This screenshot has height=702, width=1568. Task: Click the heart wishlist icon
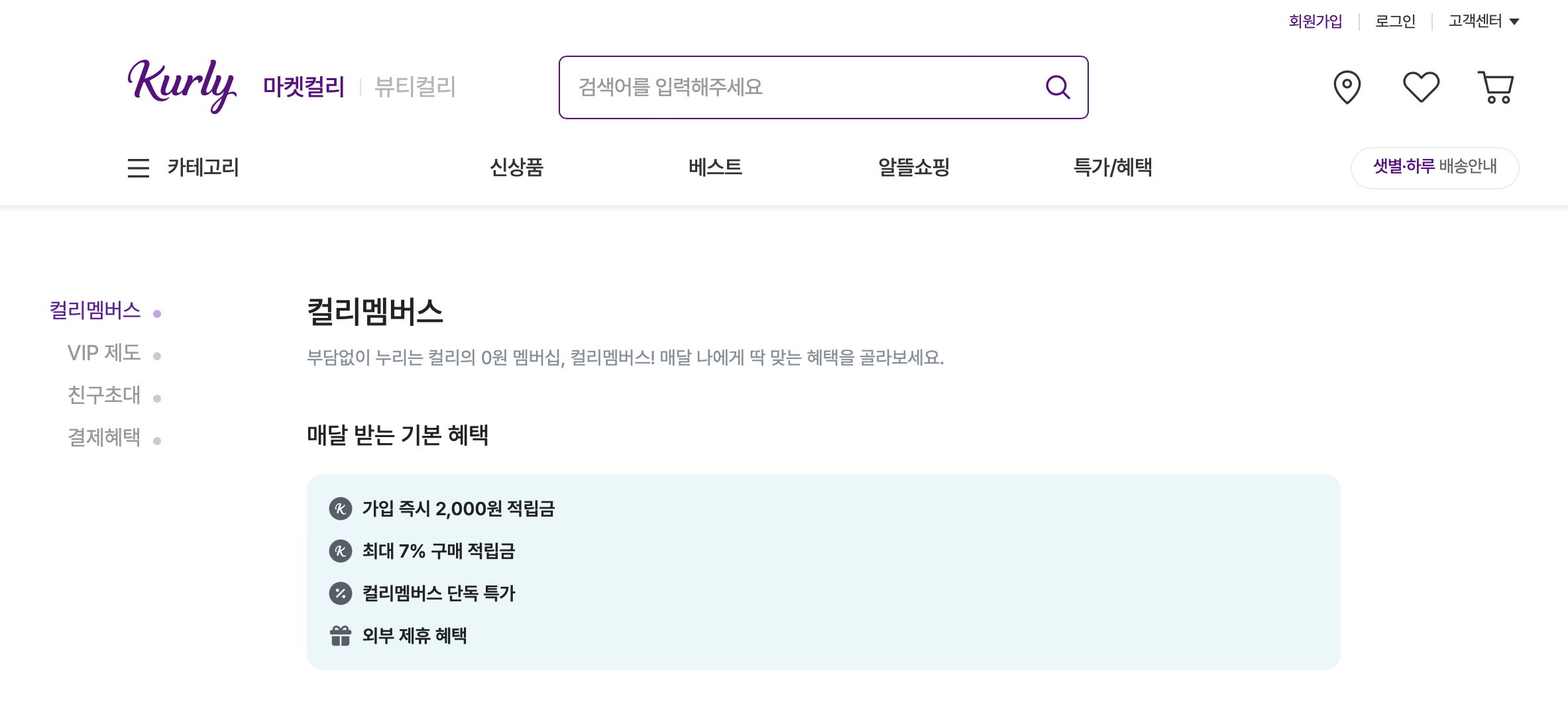click(1420, 85)
